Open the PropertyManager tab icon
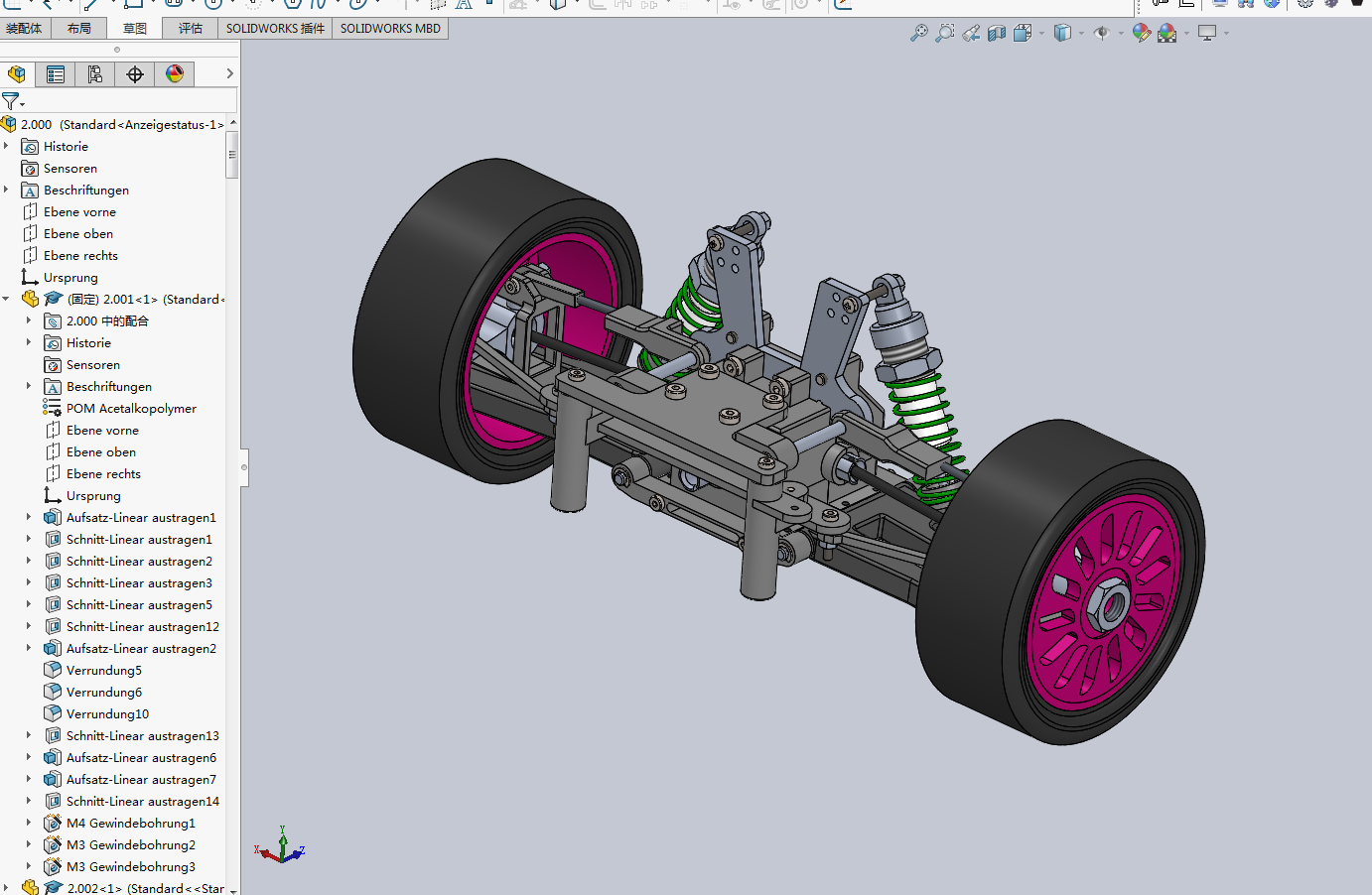Viewport: 1372px width, 895px height. click(x=56, y=74)
